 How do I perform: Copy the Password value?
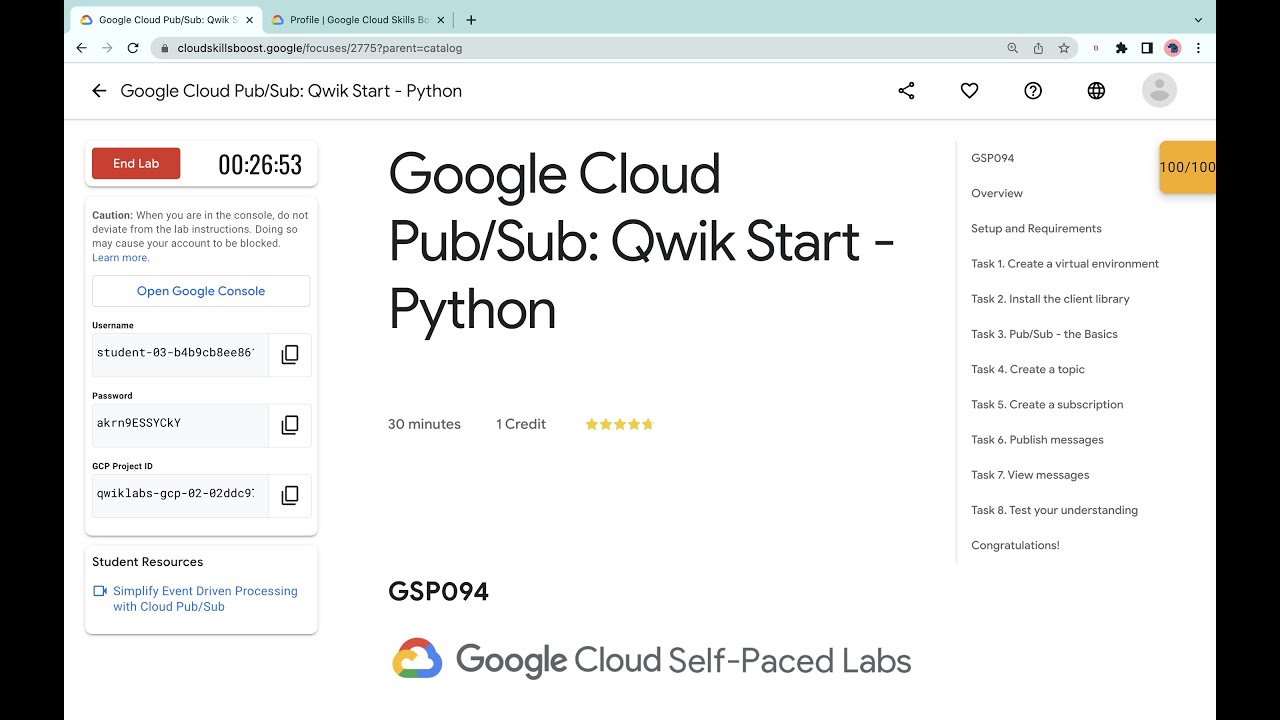tap(290, 425)
